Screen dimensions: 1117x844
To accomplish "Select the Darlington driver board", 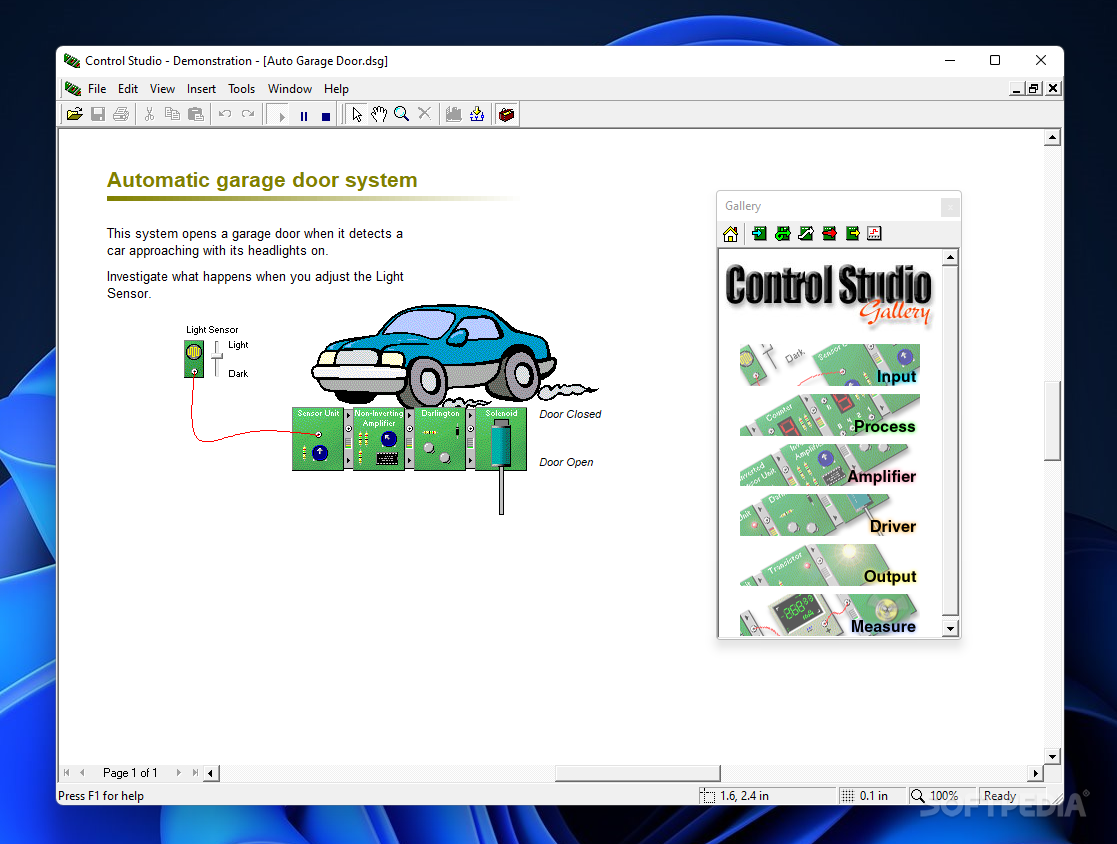I will pyautogui.click(x=440, y=439).
